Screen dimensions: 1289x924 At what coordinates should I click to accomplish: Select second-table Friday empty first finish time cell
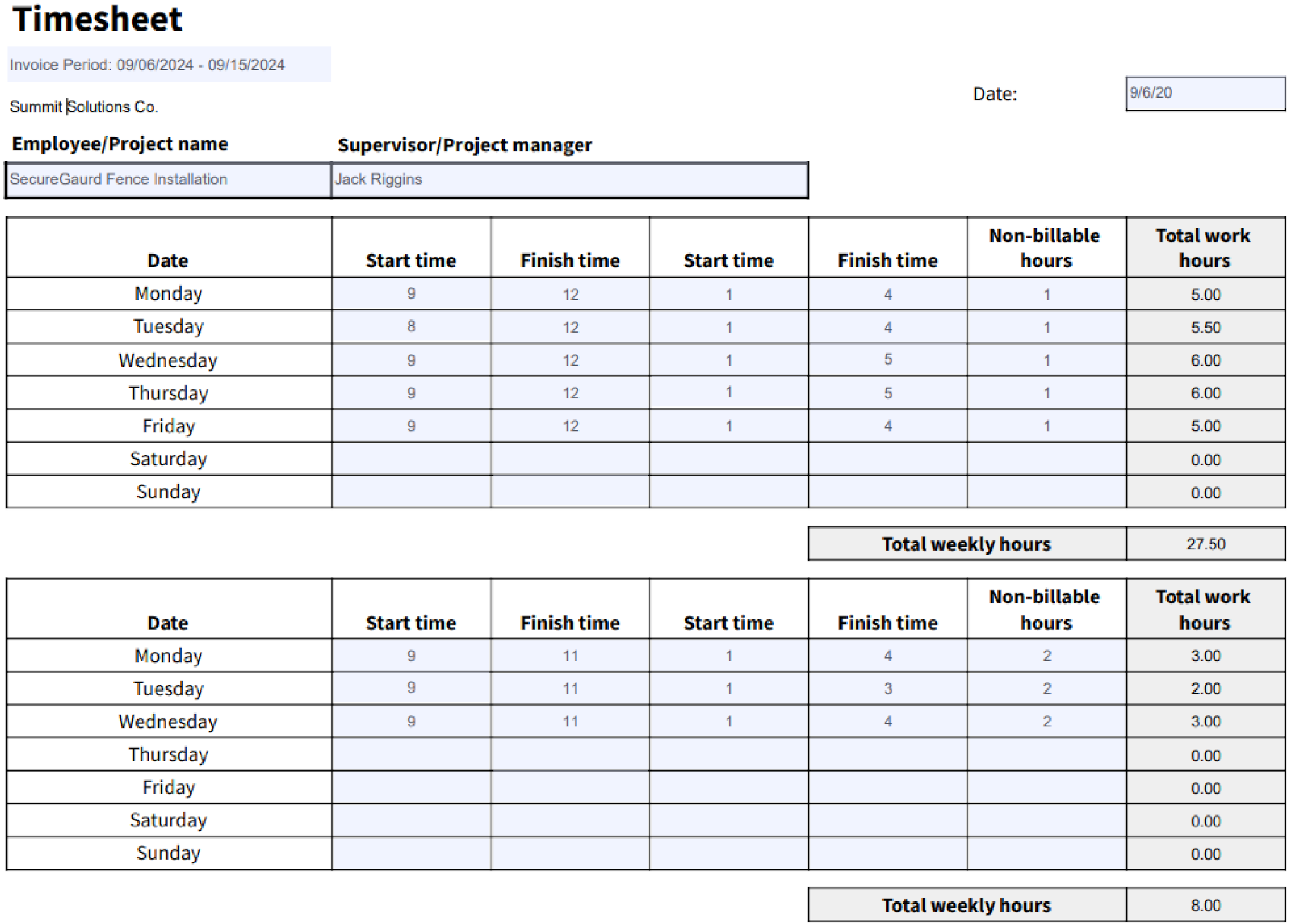pos(570,787)
